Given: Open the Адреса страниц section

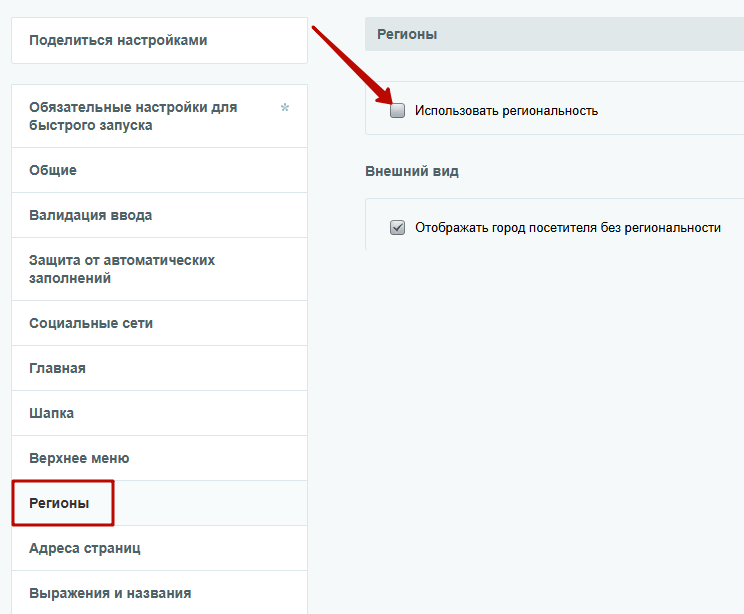Looking at the screenshot, I should click(159, 549).
